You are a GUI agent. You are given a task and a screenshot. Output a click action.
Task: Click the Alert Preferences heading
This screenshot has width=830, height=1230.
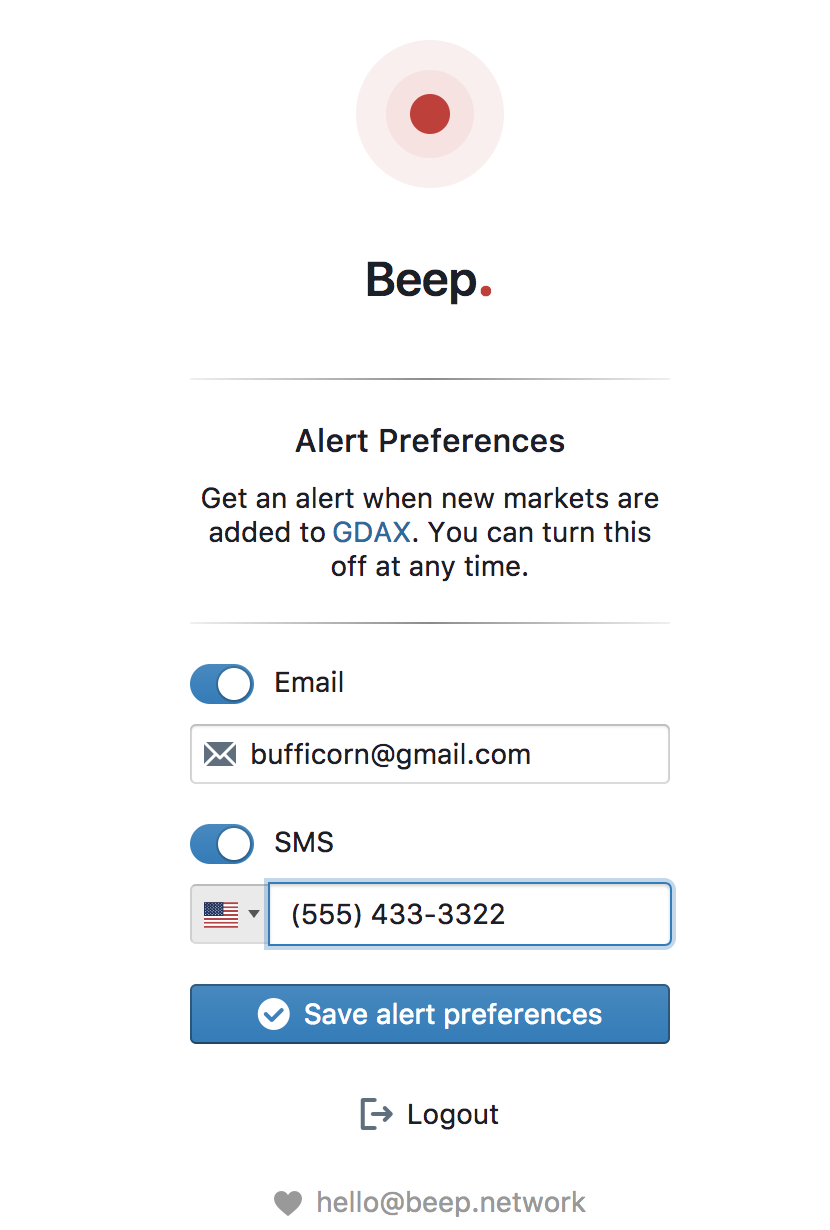click(x=430, y=441)
